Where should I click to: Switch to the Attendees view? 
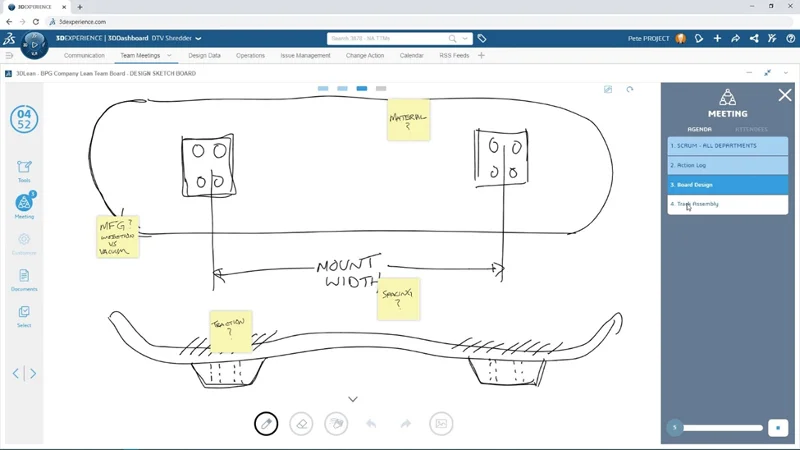tap(751, 129)
